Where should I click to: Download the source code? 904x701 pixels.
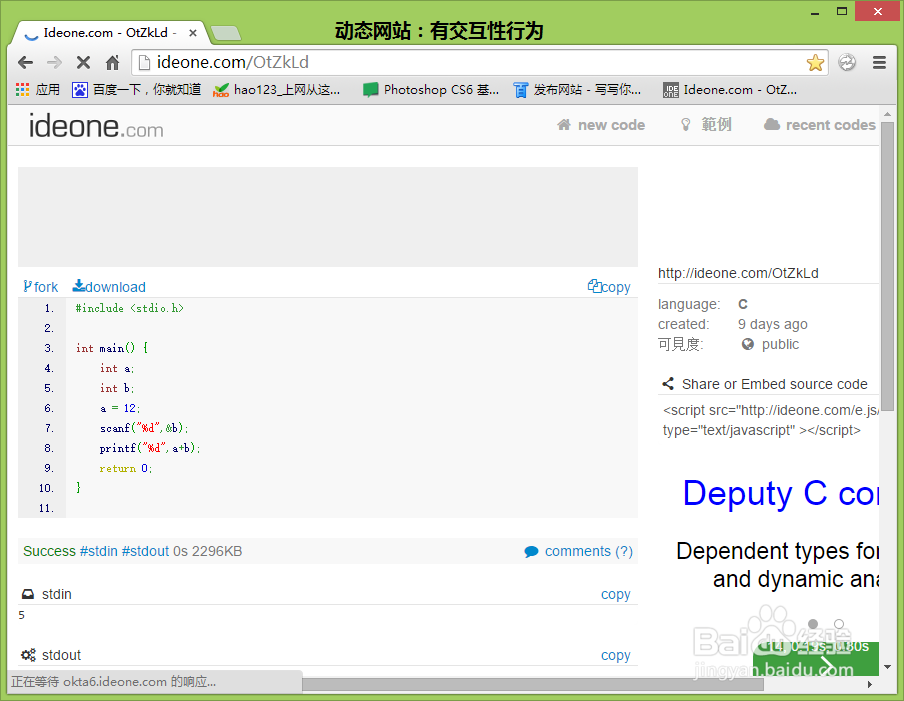point(109,287)
